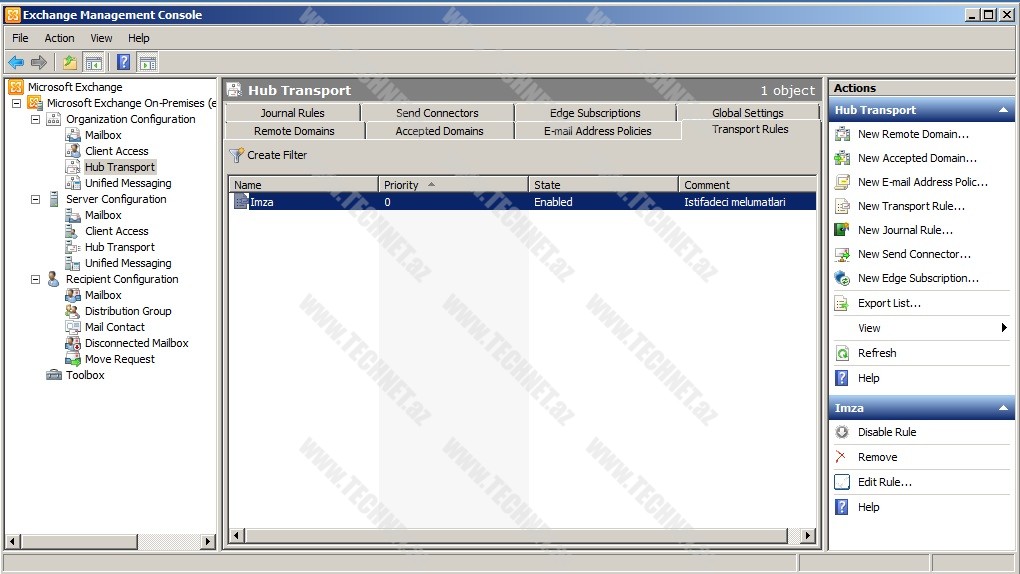Click the blue Help toolbar icon
Screen dimensions: 1020x574
tap(123, 62)
